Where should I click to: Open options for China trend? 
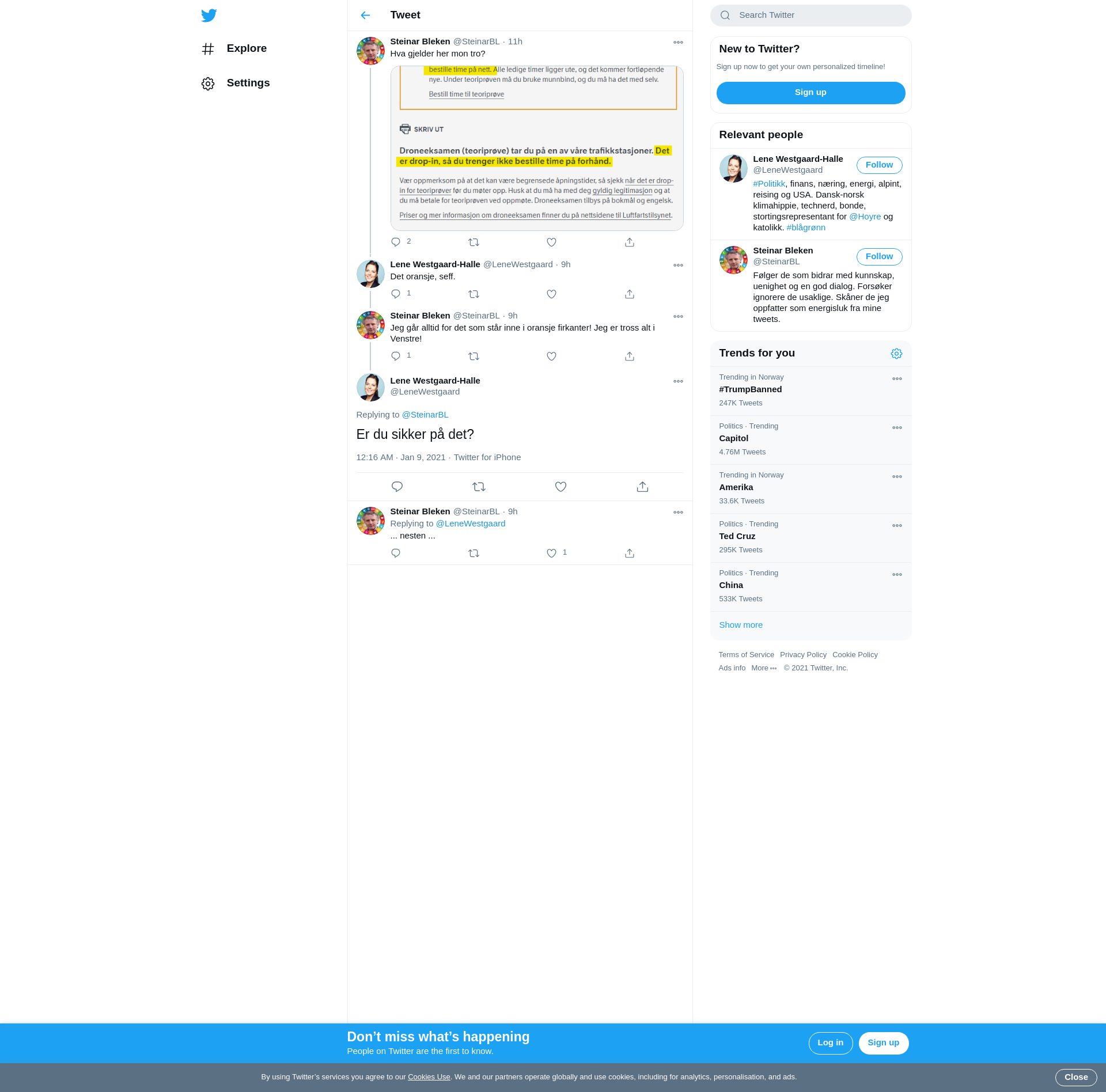[x=897, y=575]
